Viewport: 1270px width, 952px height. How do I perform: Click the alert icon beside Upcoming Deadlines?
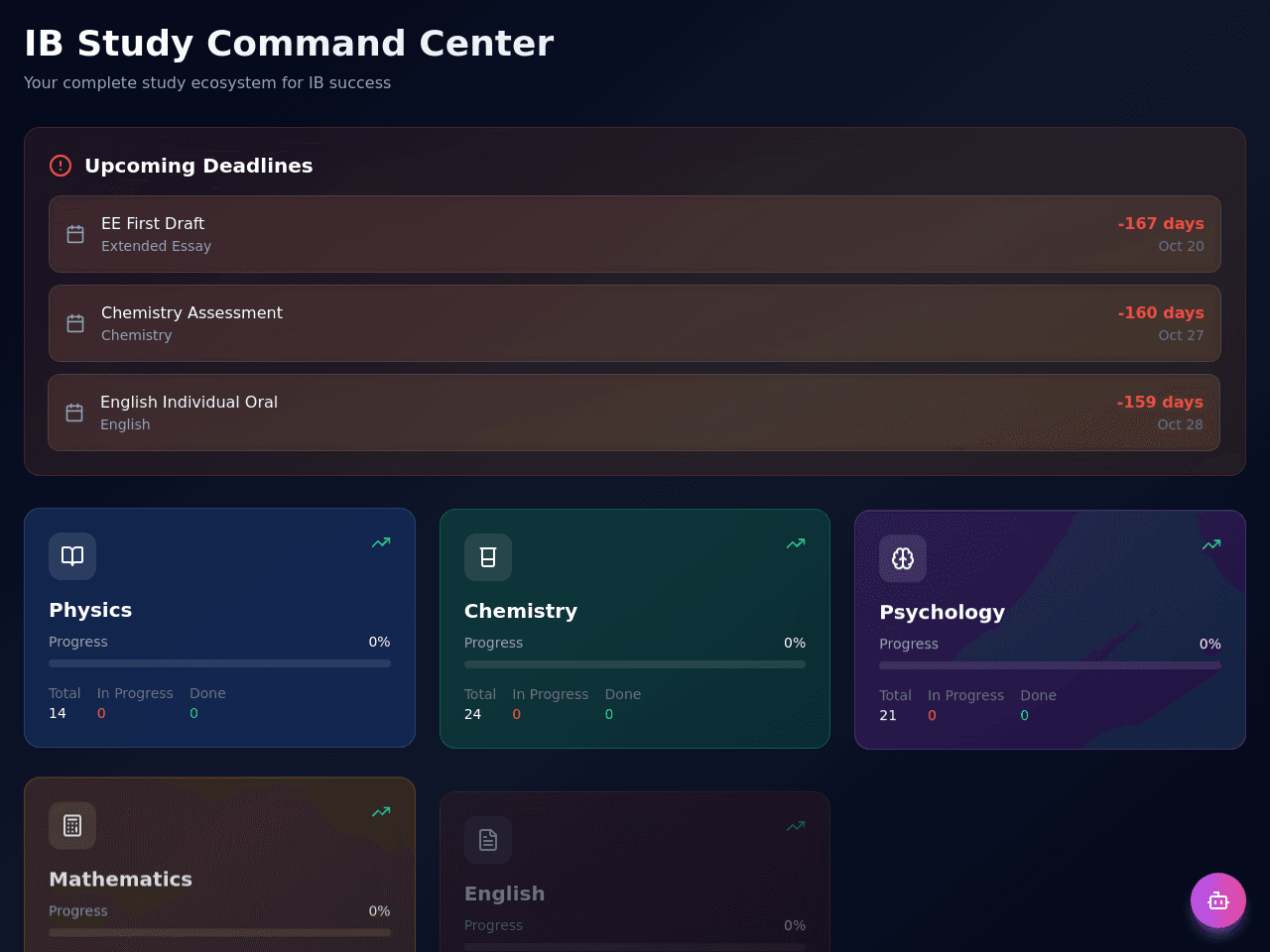click(x=61, y=166)
